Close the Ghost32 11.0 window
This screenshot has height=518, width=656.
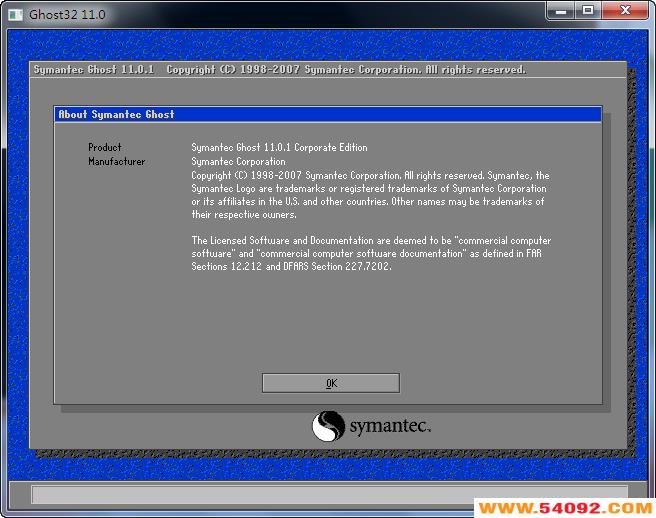click(x=625, y=10)
